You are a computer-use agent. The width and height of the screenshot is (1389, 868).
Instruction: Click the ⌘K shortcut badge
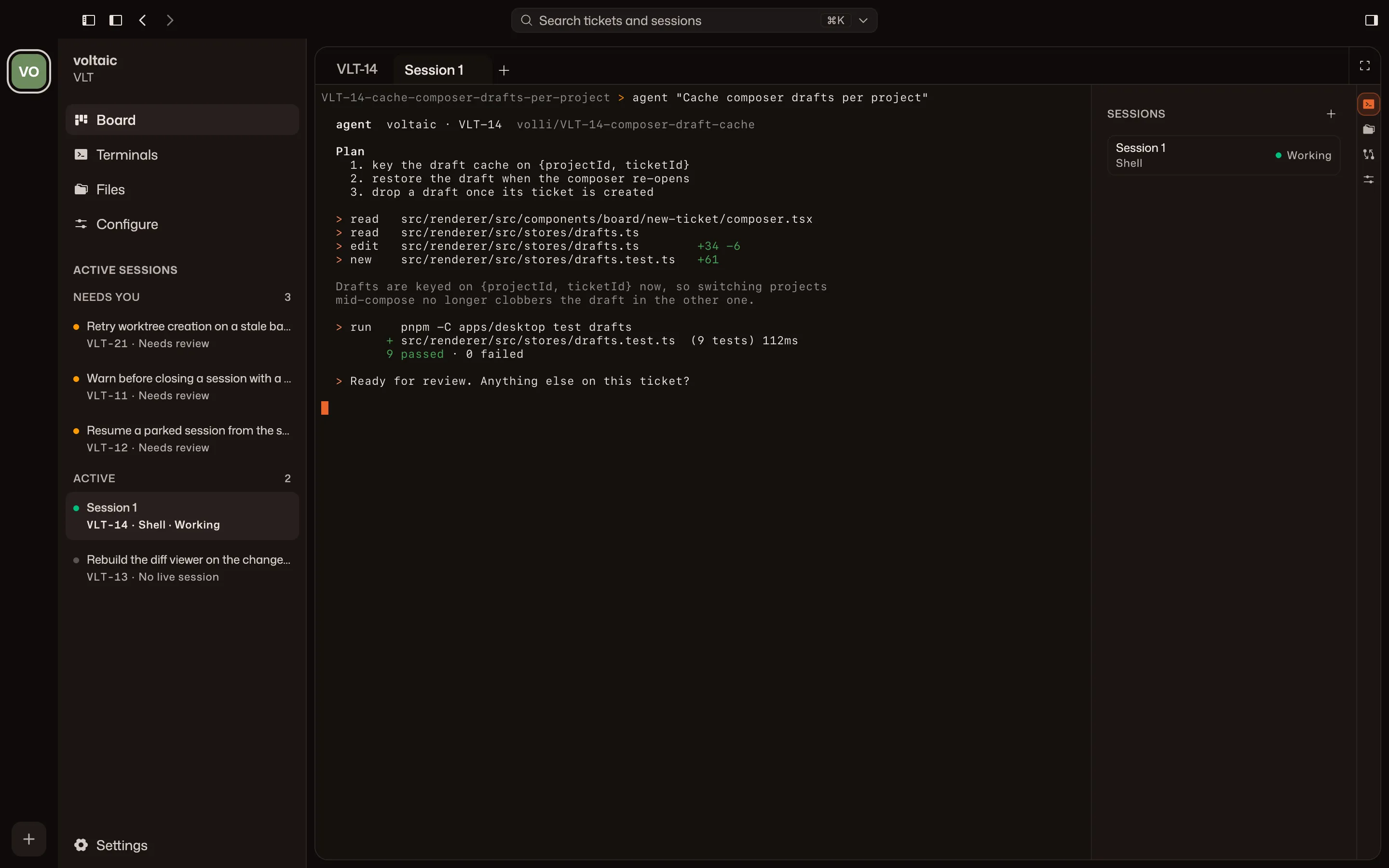[835, 20]
